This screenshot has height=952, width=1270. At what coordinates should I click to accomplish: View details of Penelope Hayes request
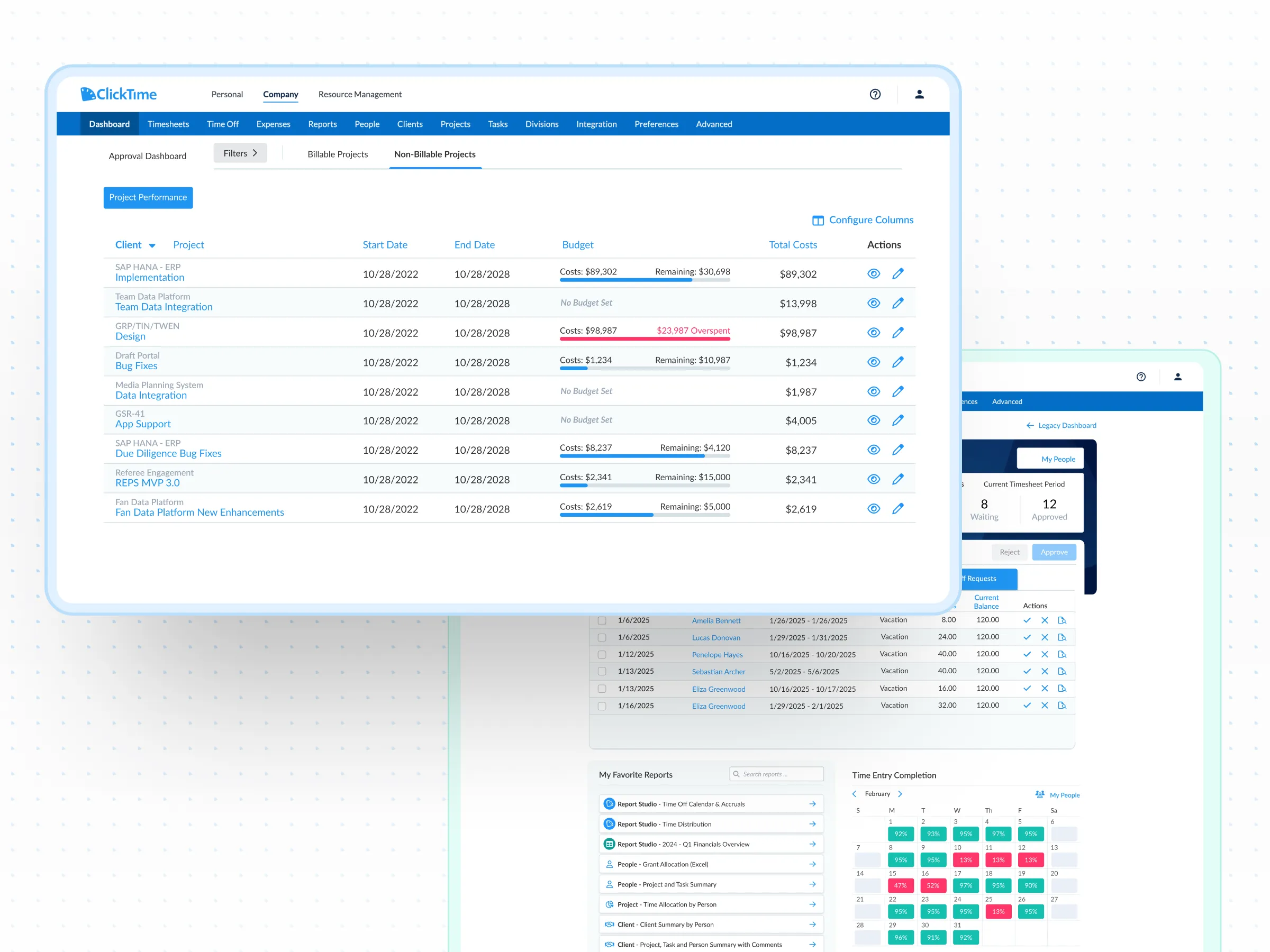1062,654
